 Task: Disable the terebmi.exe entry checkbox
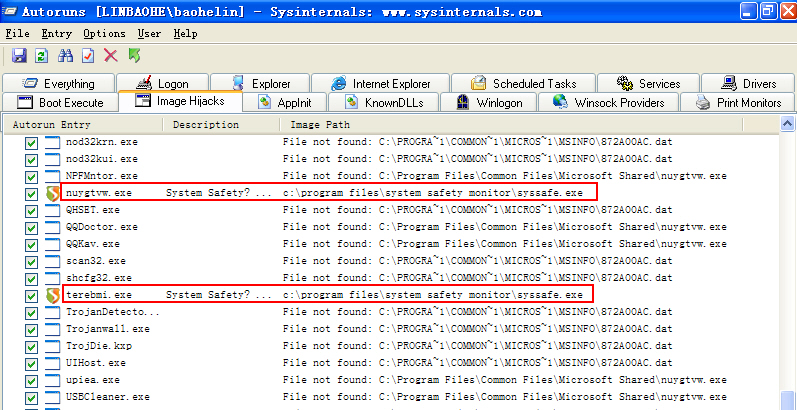[32, 296]
